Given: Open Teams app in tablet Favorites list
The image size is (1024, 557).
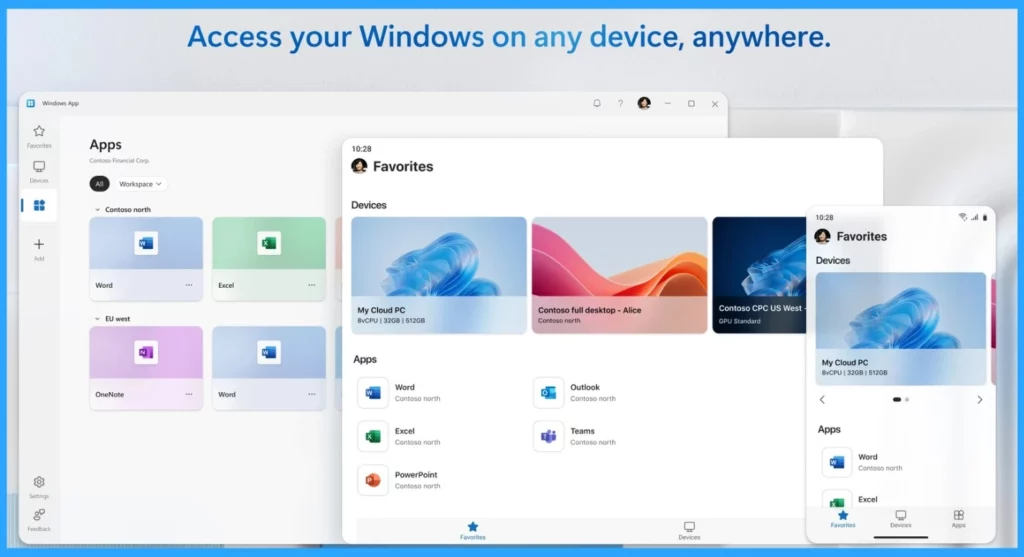Looking at the screenshot, I should 575,436.
